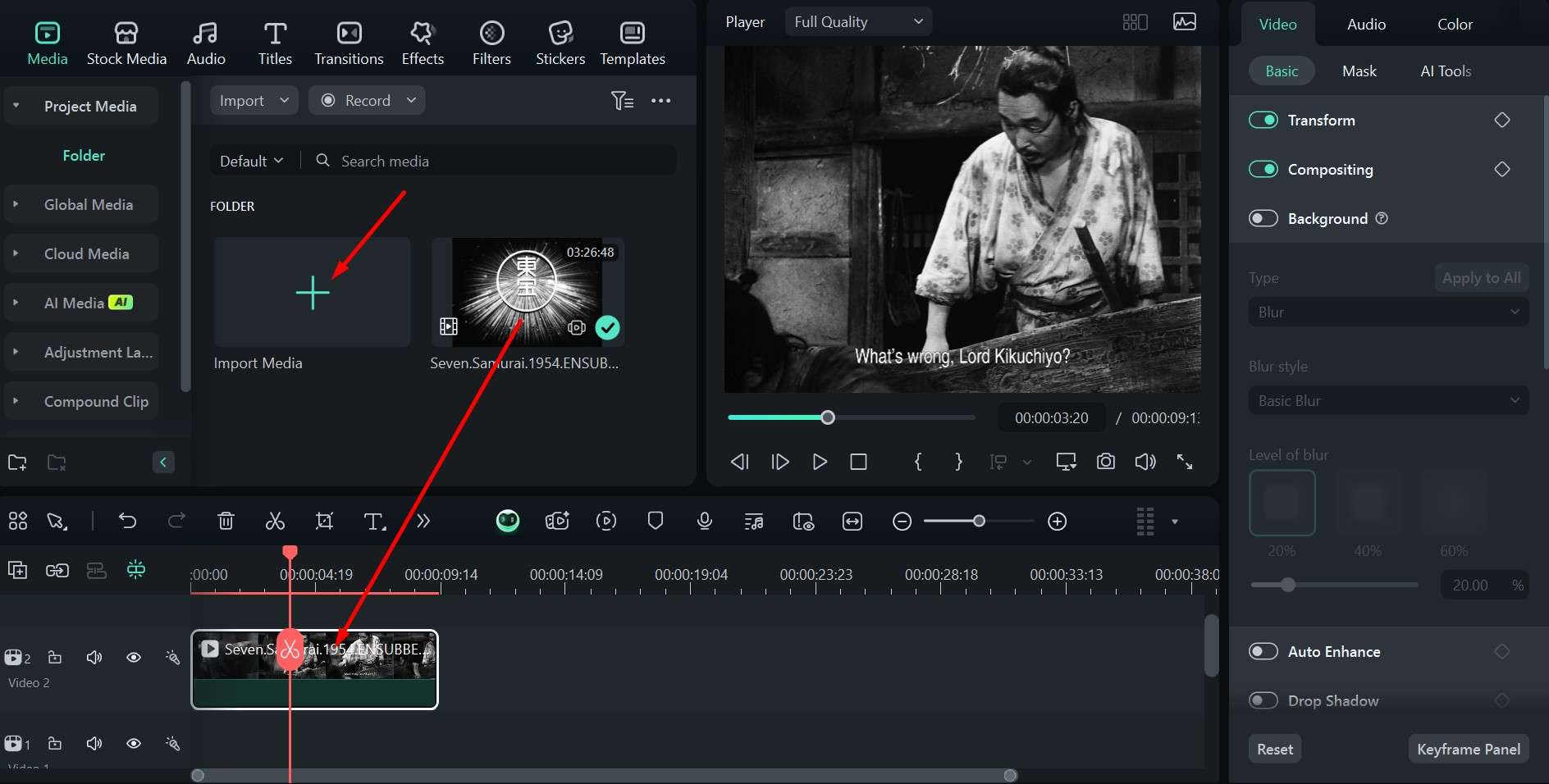Click the Mark Out curly brace
Viewport: 1549px width, 784px height.
coord(958,462)
